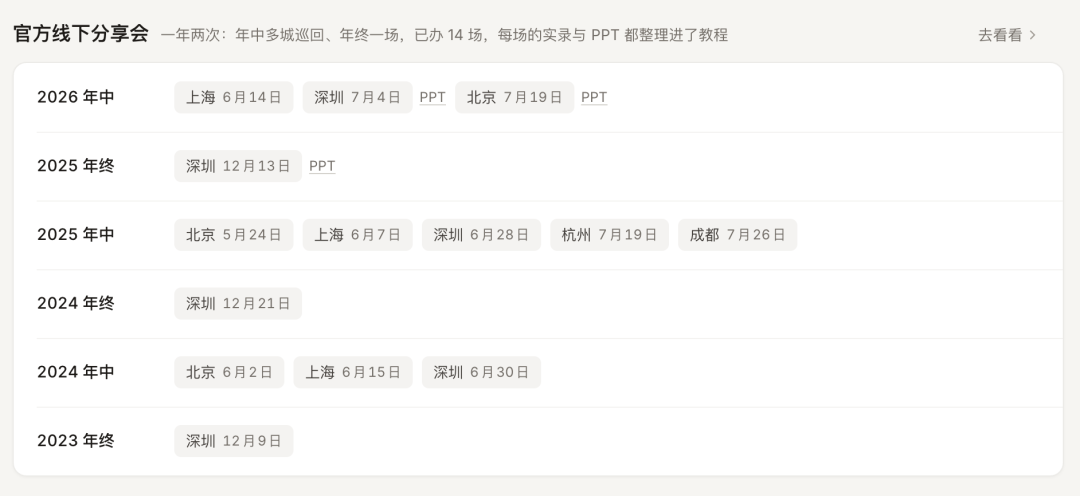Choose the 上海 6月7日 event chip
The image size is (1080, 496).
click(357, 235)
